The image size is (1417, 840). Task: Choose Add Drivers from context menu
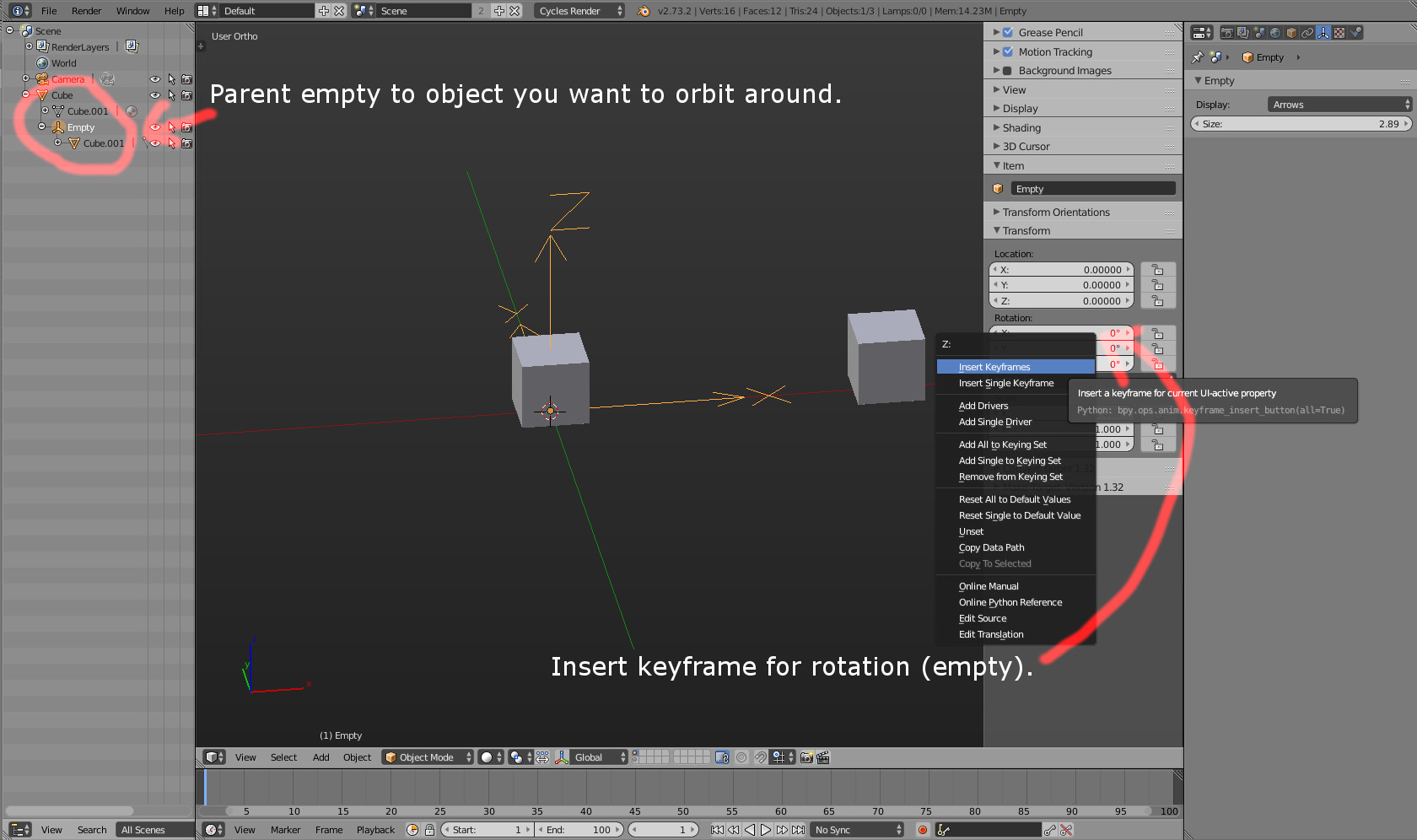1016,406
